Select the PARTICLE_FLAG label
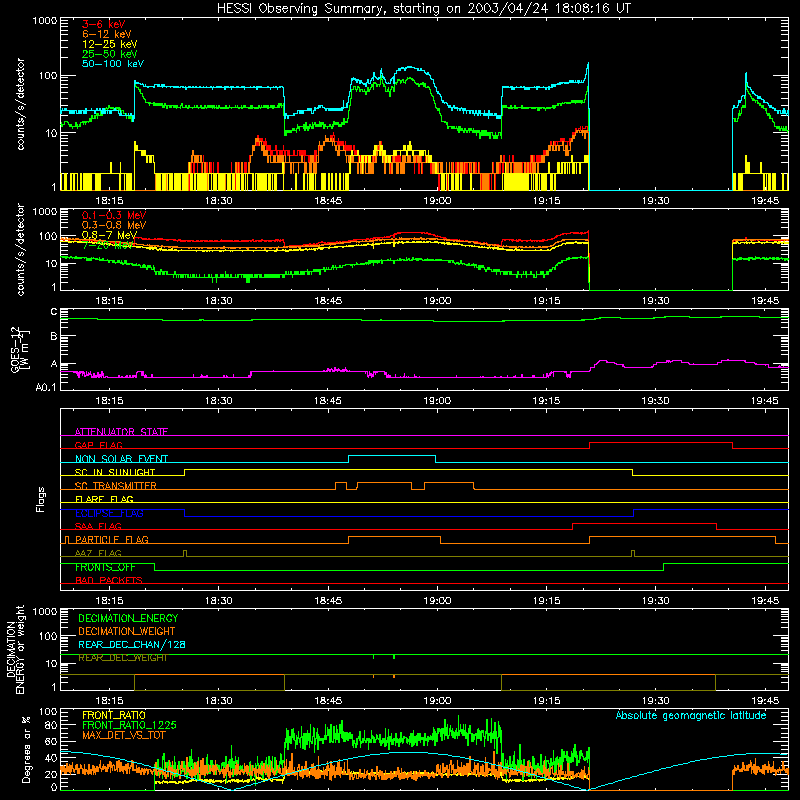Image resolution: width=800 pixels, height=800 pixels. pos(112,540)
